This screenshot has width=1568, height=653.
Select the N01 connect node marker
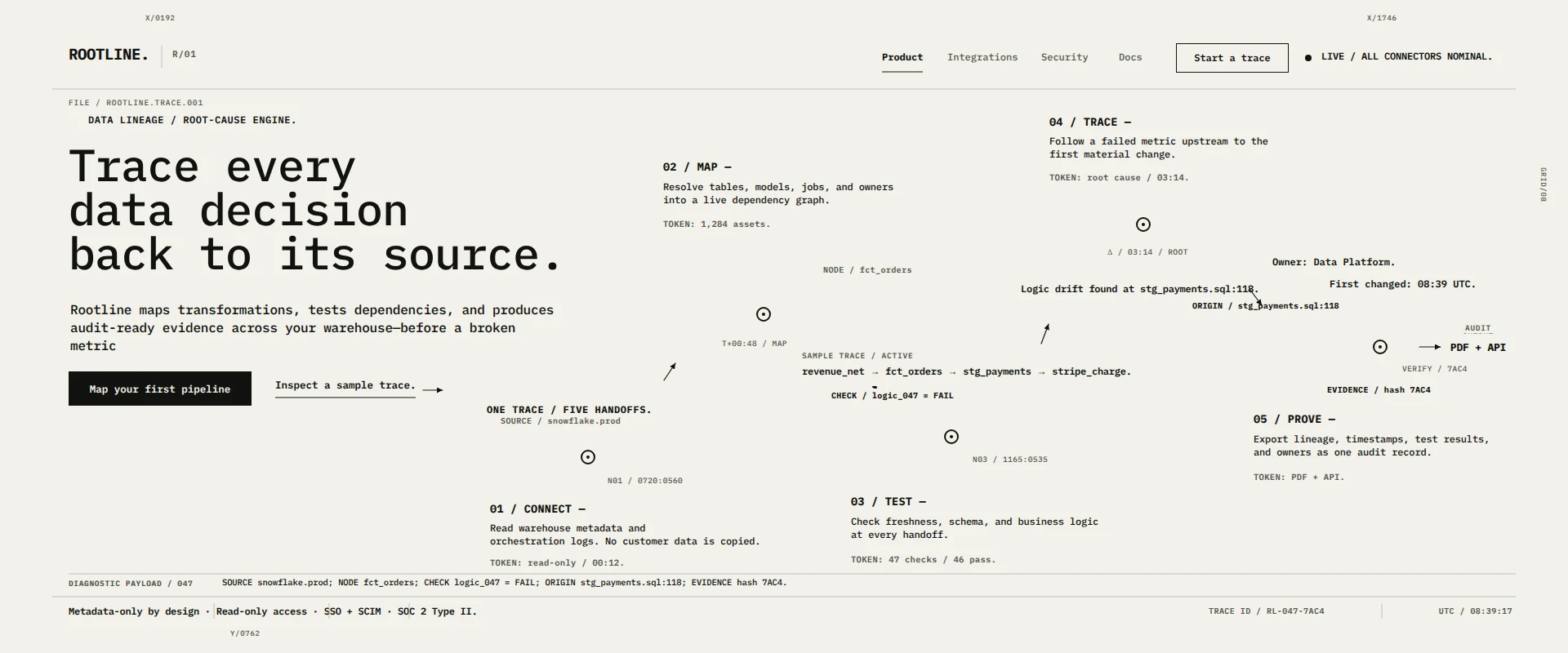tap(588, 457)
